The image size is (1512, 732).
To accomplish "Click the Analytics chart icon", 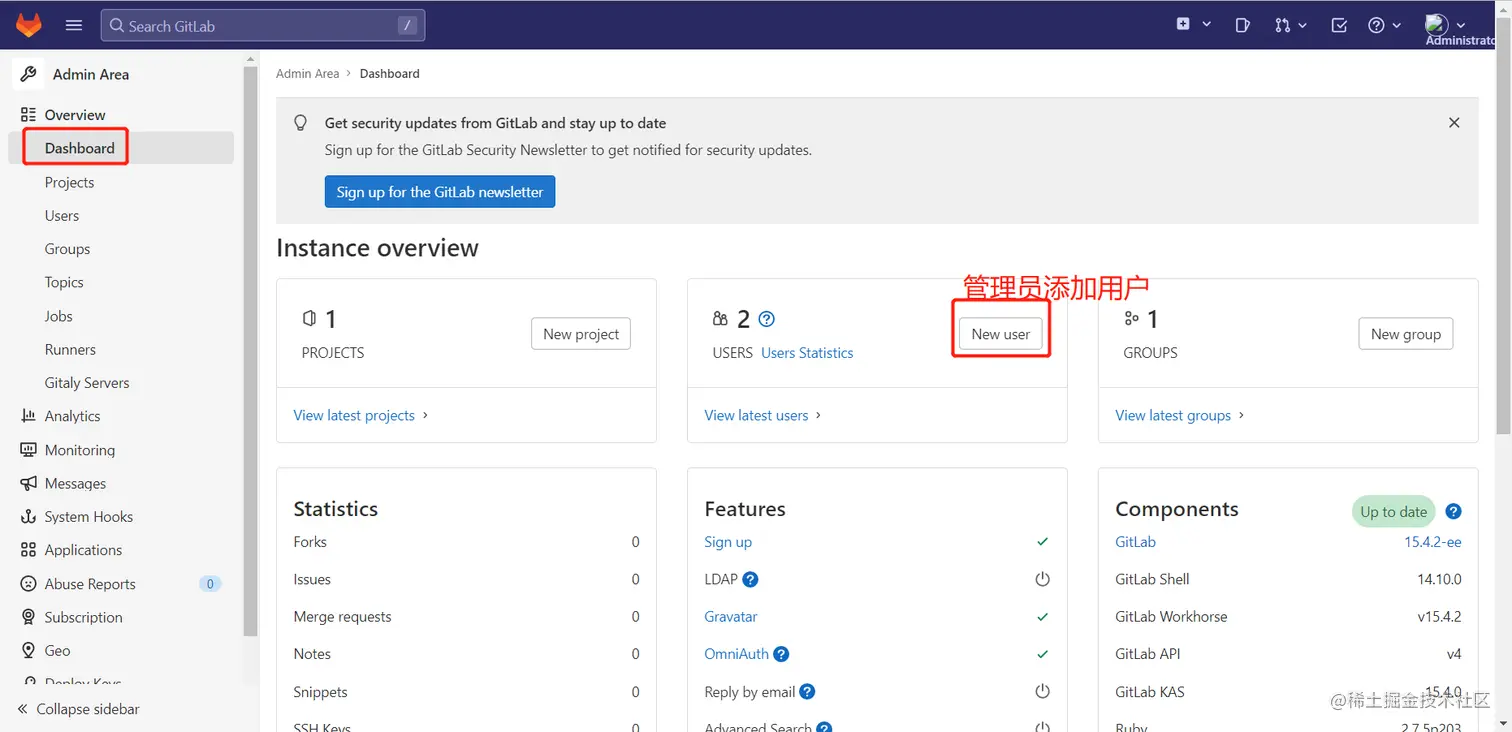I will (28, 416).
